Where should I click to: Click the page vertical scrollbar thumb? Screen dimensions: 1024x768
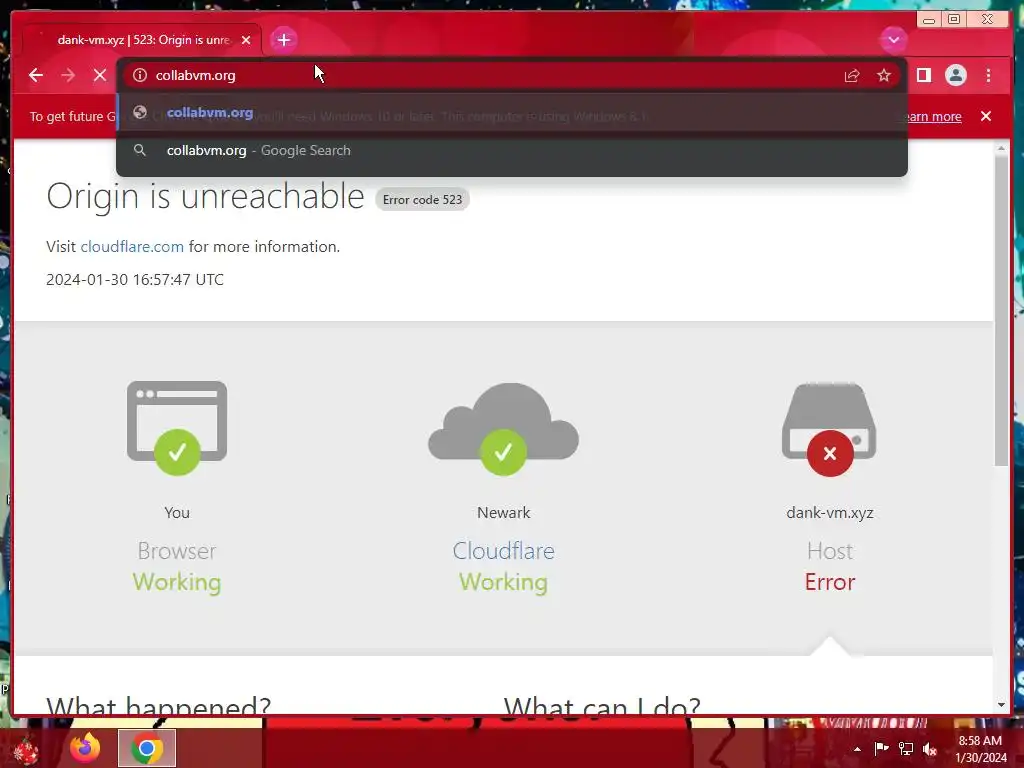coord(1001,312)
